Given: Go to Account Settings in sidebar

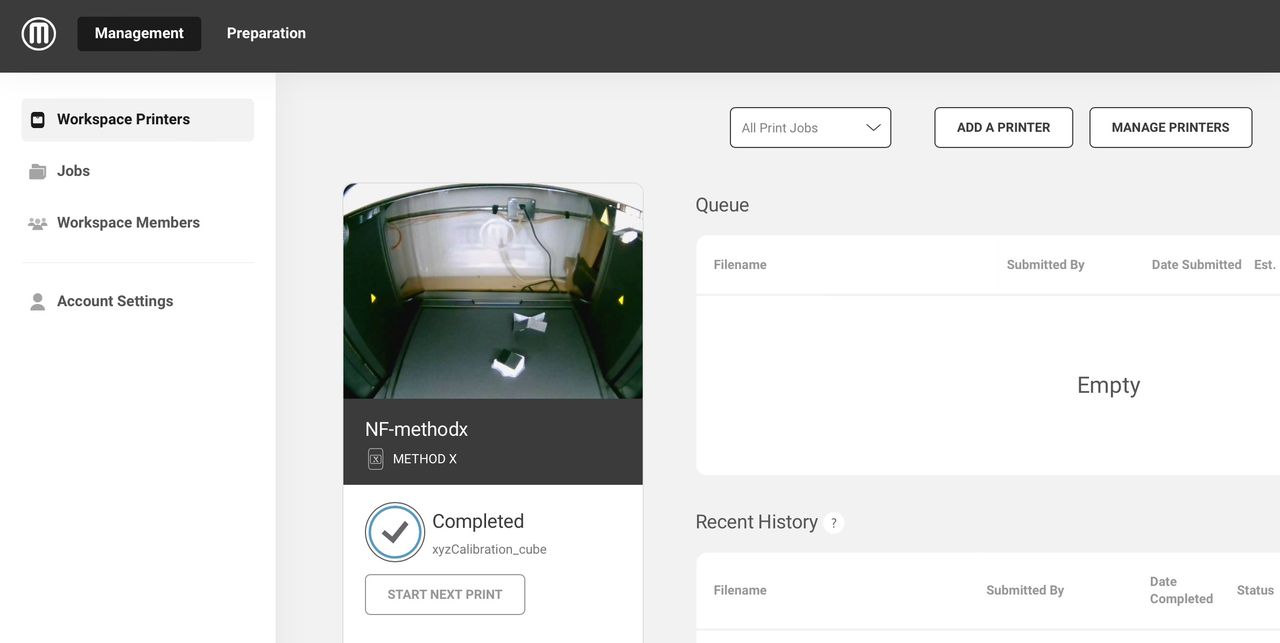Looking at the screenshot, I should (115, 301).
